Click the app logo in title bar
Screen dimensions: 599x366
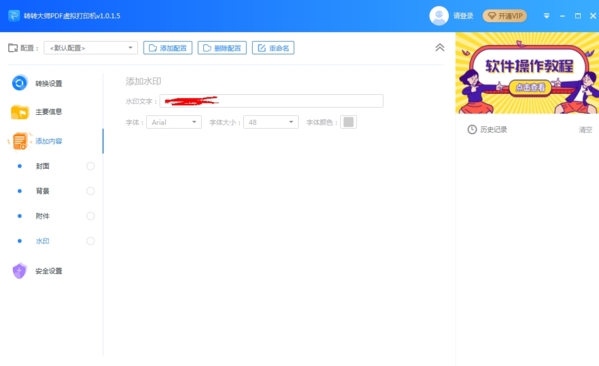coord(14,16)
